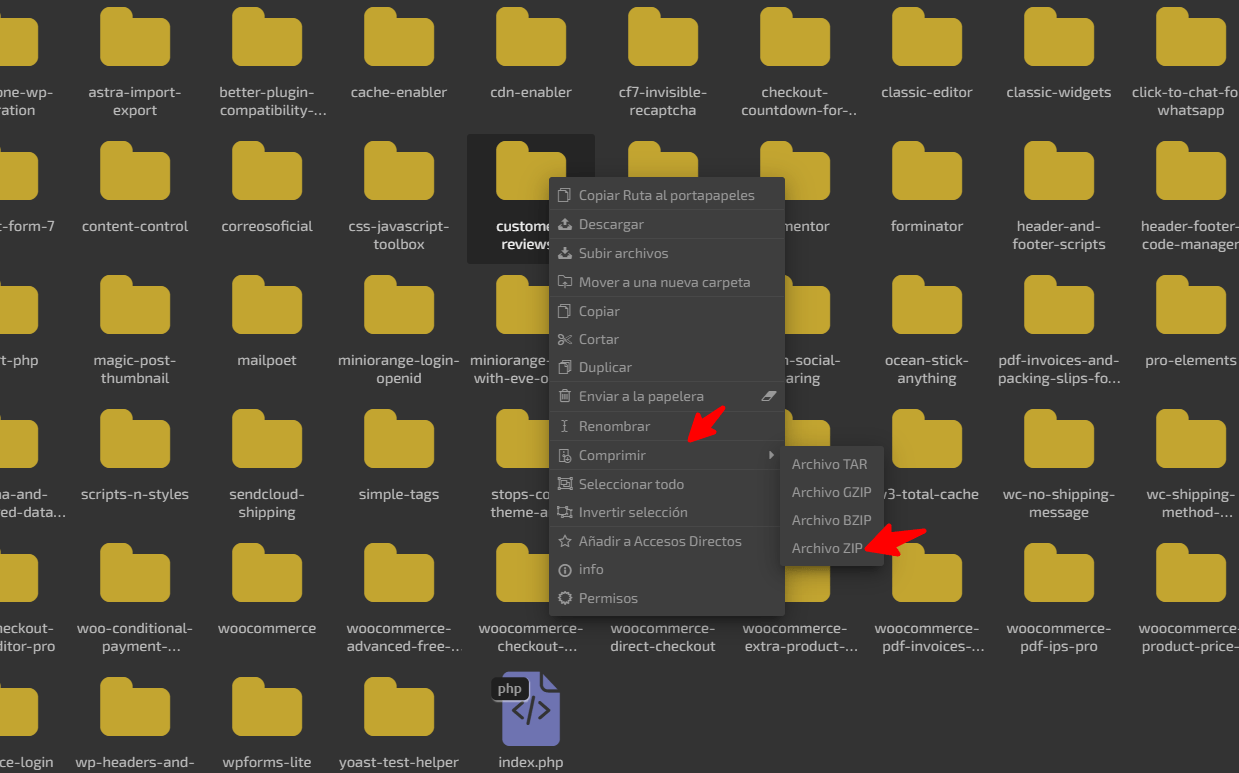The height and width of the screenshot is (773, 1239).
Task: Click the gear icon beside Permisos
Action: pos(565,598)
